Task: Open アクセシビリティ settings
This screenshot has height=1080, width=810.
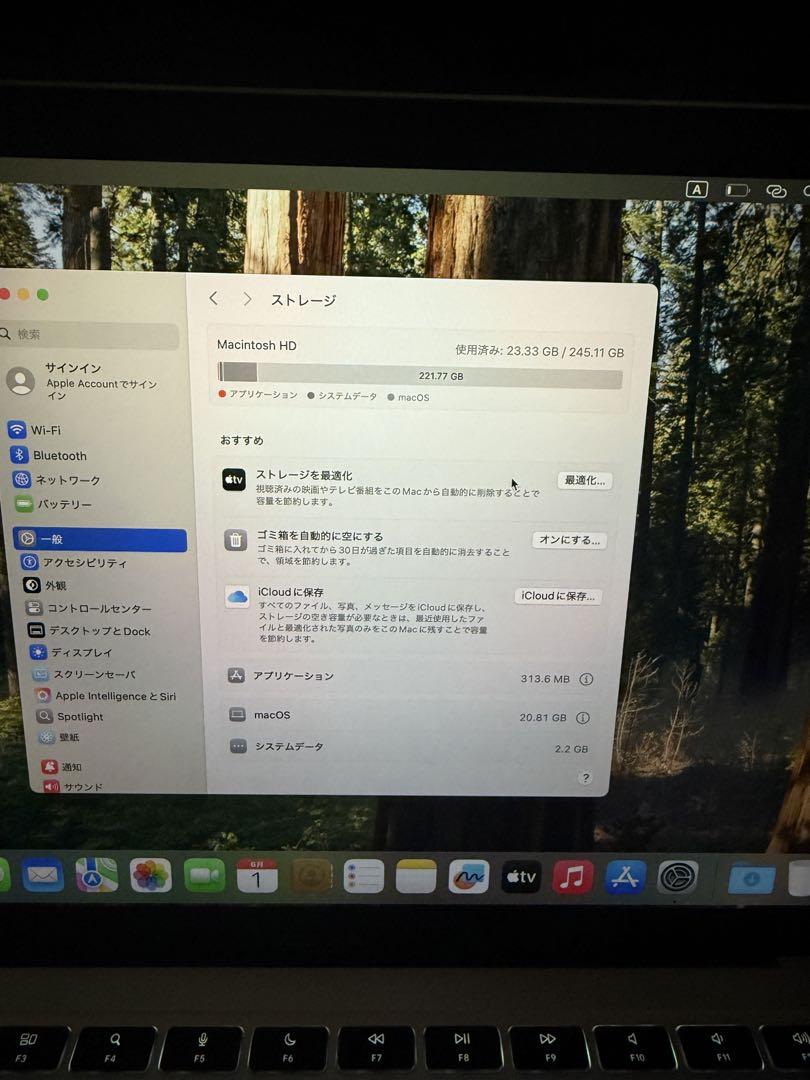Action: click(x=74, y=562)
